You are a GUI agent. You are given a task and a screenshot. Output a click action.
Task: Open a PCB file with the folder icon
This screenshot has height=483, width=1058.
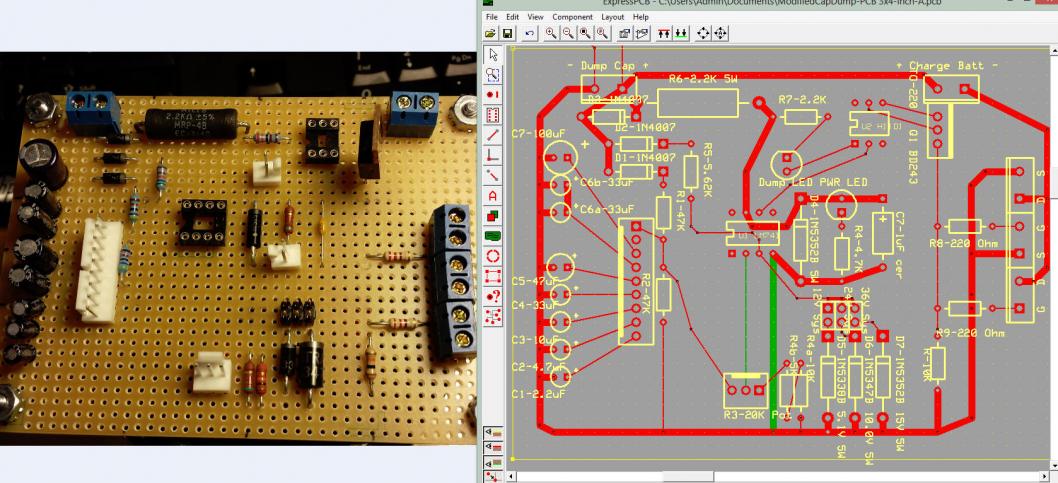[491, 33]
